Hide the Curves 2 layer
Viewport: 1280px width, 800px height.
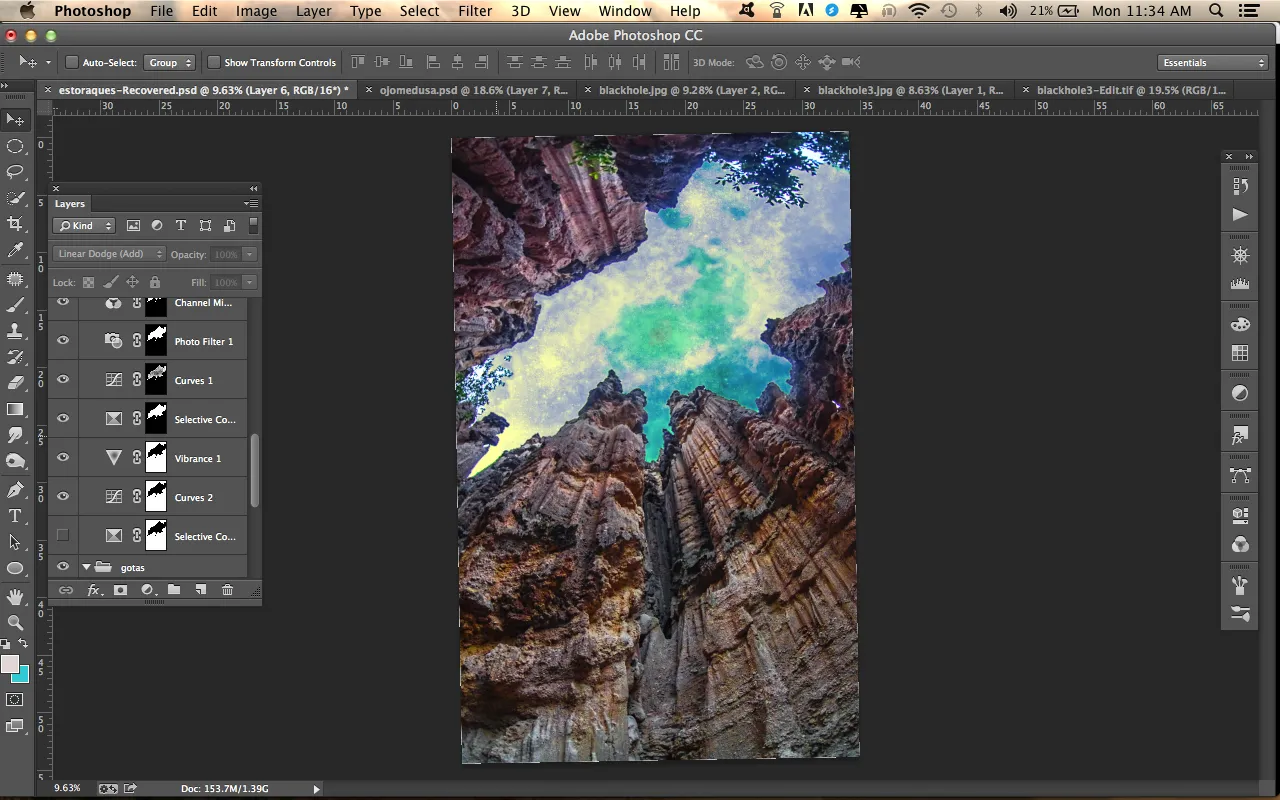(63, 497)
